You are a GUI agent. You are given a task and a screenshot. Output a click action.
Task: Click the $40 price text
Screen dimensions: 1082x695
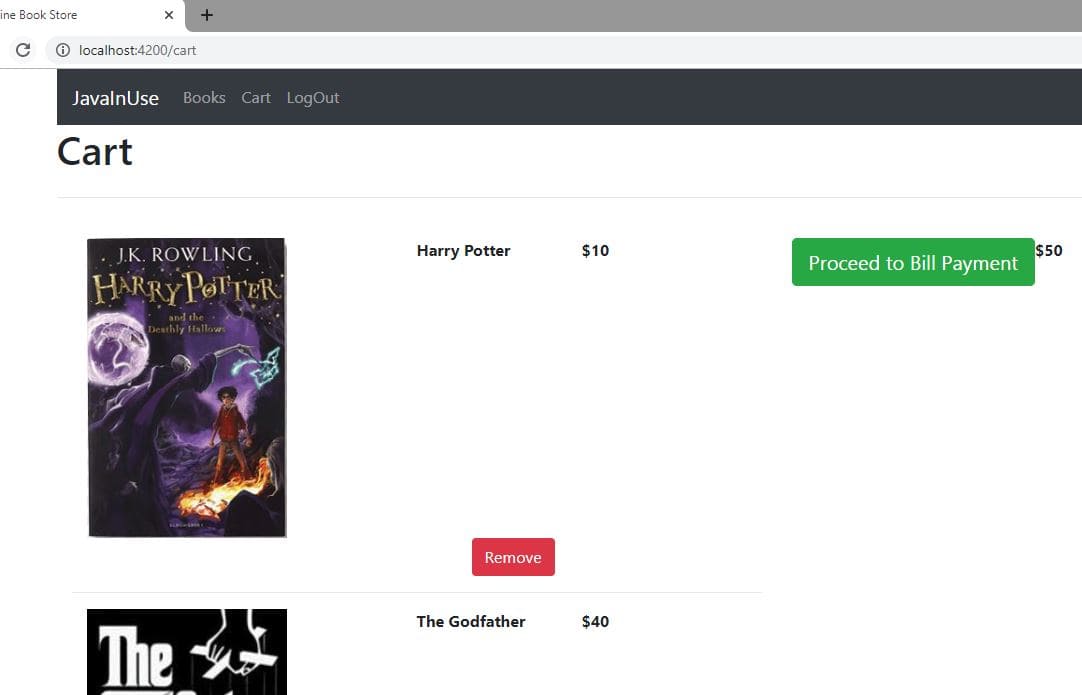[596, 621]
